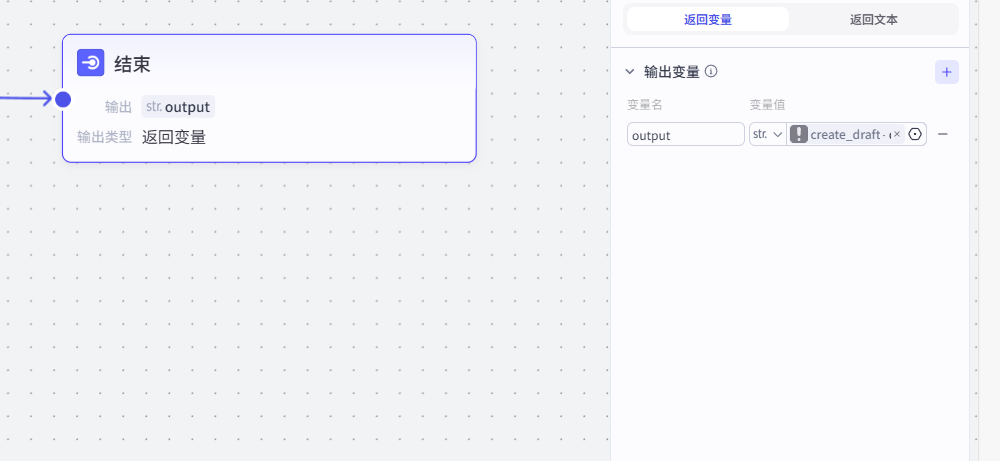Click the incoming connection arrow line
Image resolution: width=1000 pixels, height=461 pixels.
point(25,99)
